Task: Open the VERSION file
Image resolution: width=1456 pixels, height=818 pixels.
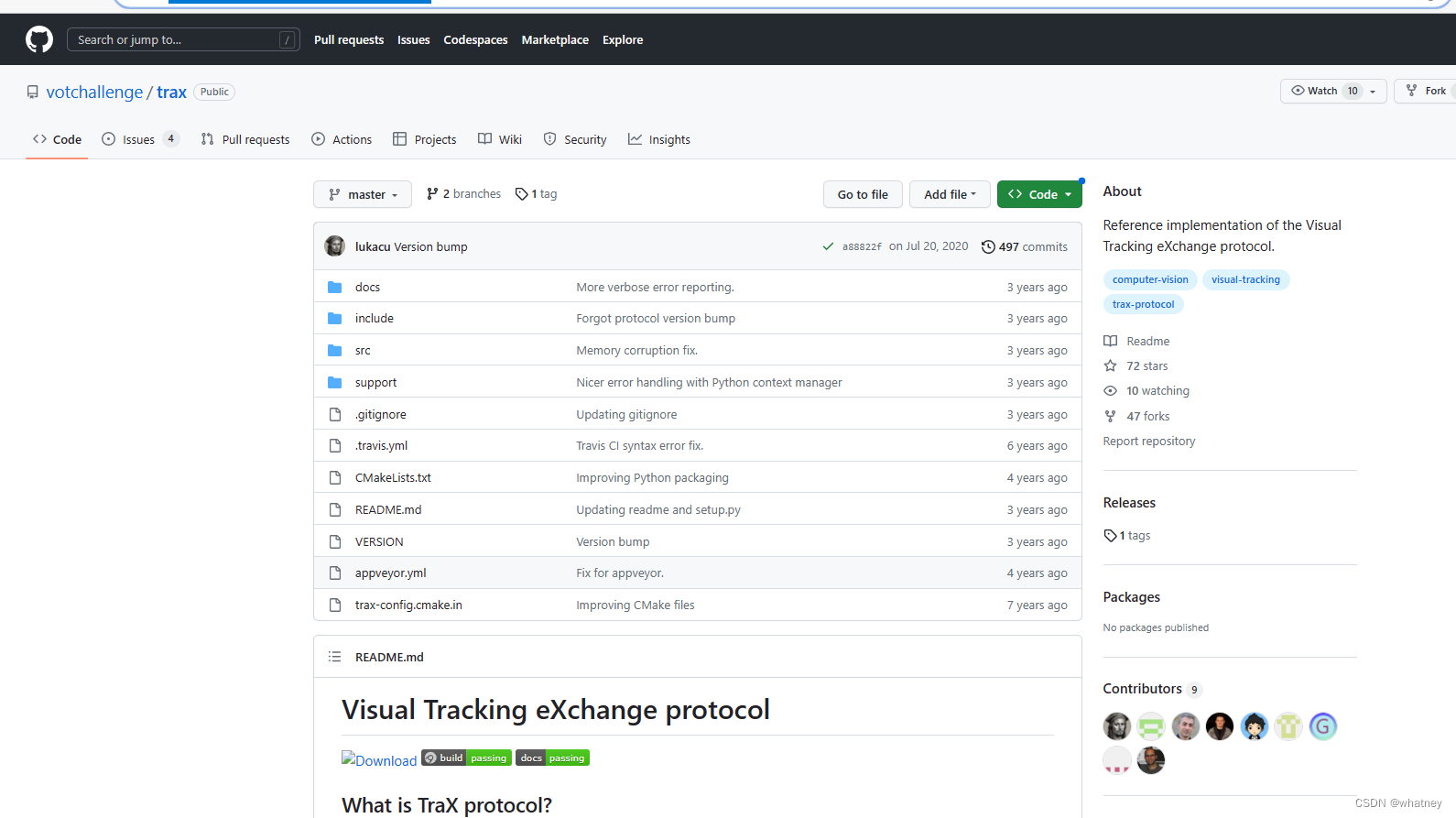Action: tap(379, 541)
